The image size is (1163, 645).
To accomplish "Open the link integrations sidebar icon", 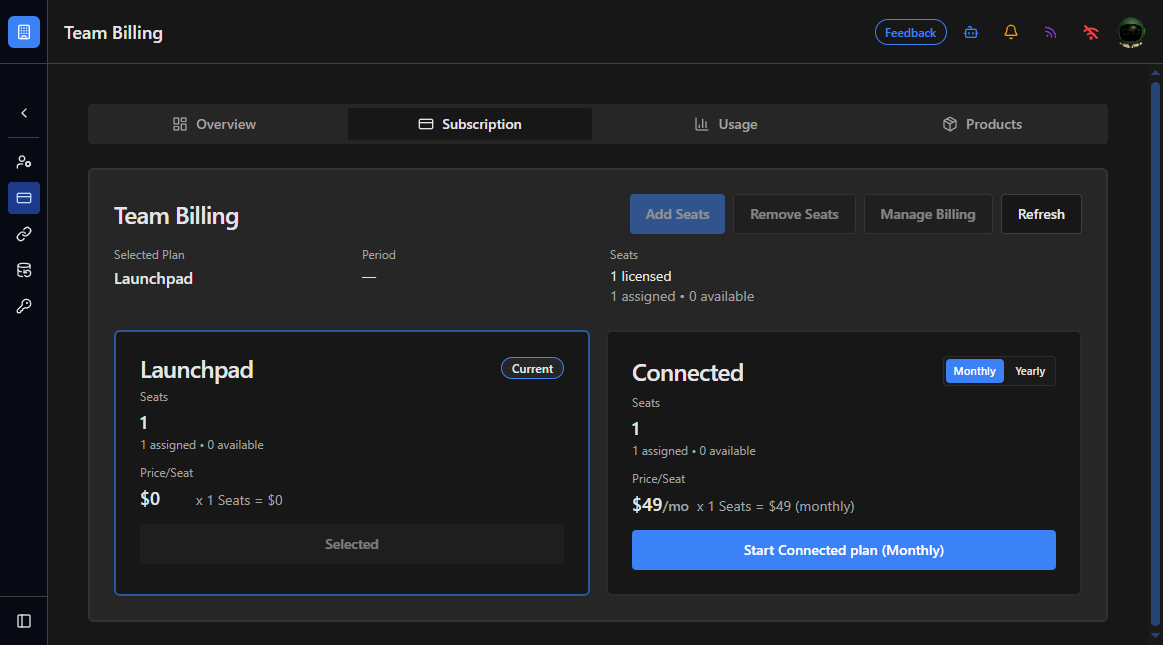I will 24,234.
